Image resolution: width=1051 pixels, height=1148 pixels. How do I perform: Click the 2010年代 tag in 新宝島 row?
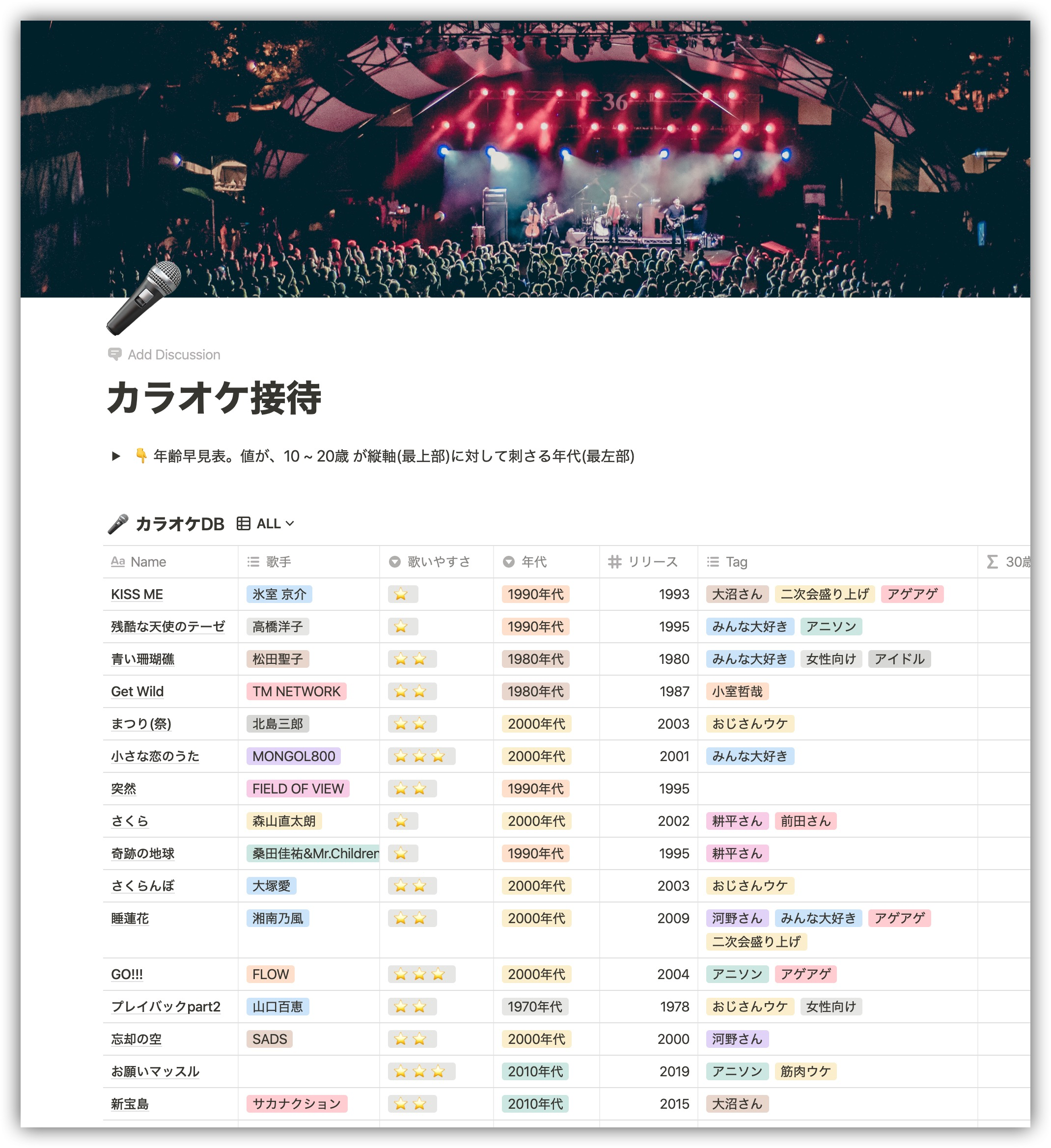(535, 1104)
